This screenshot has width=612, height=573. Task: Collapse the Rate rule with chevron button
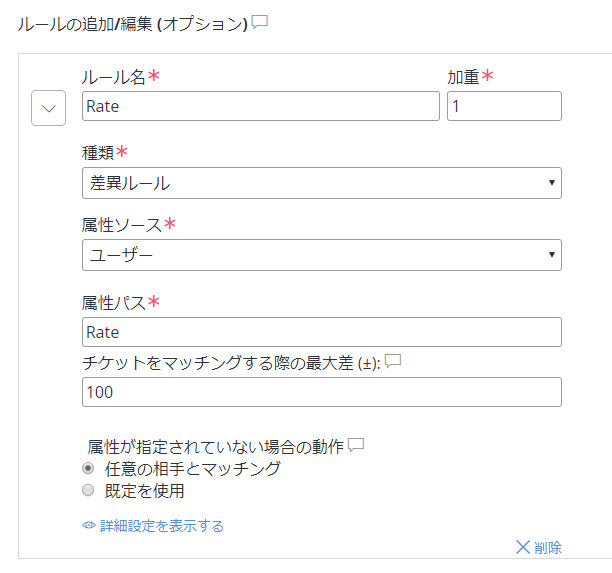click(x=49, y=107)
